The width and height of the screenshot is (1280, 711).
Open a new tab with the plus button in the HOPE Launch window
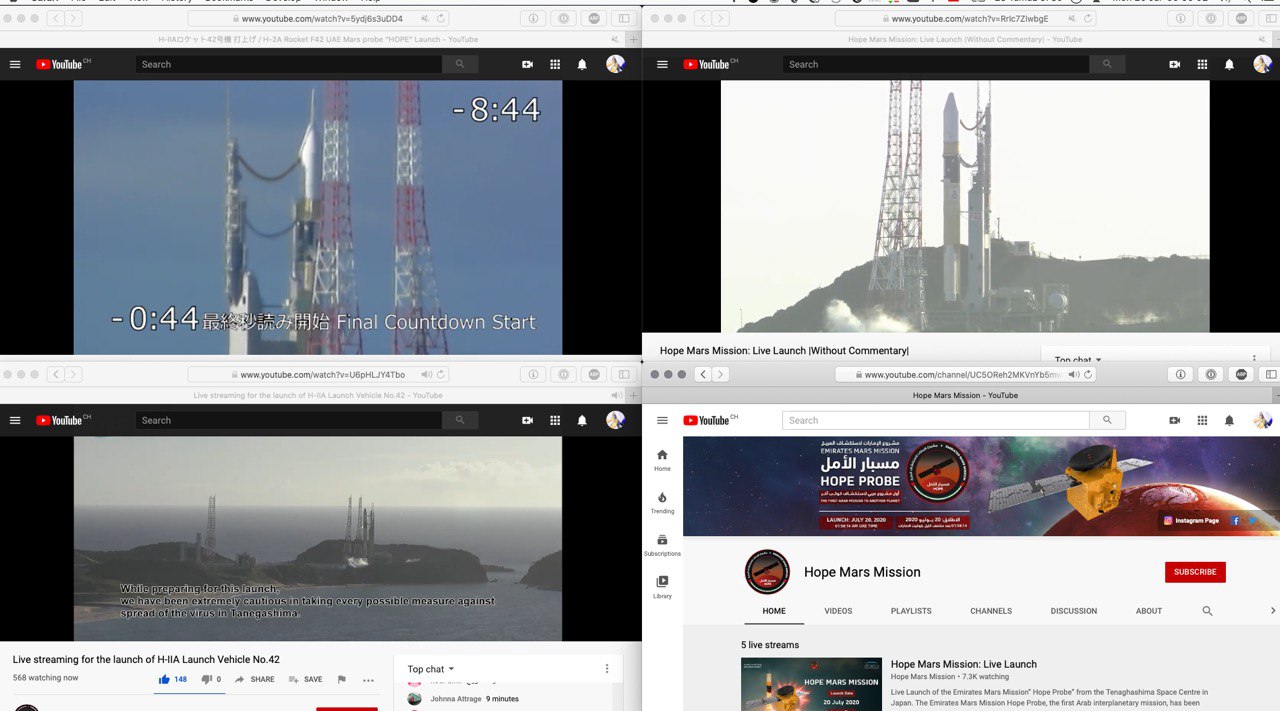coord(632,39)
